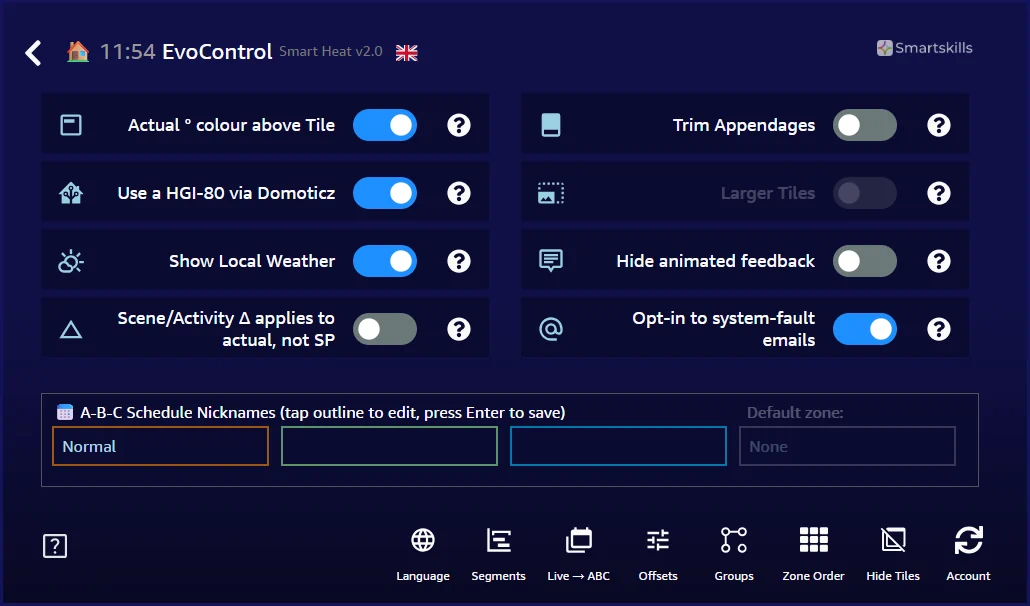1030x606 pixels.
Task: Open the Zone Order grid icon
Action: pyautogui.click(x=813, y=541)
